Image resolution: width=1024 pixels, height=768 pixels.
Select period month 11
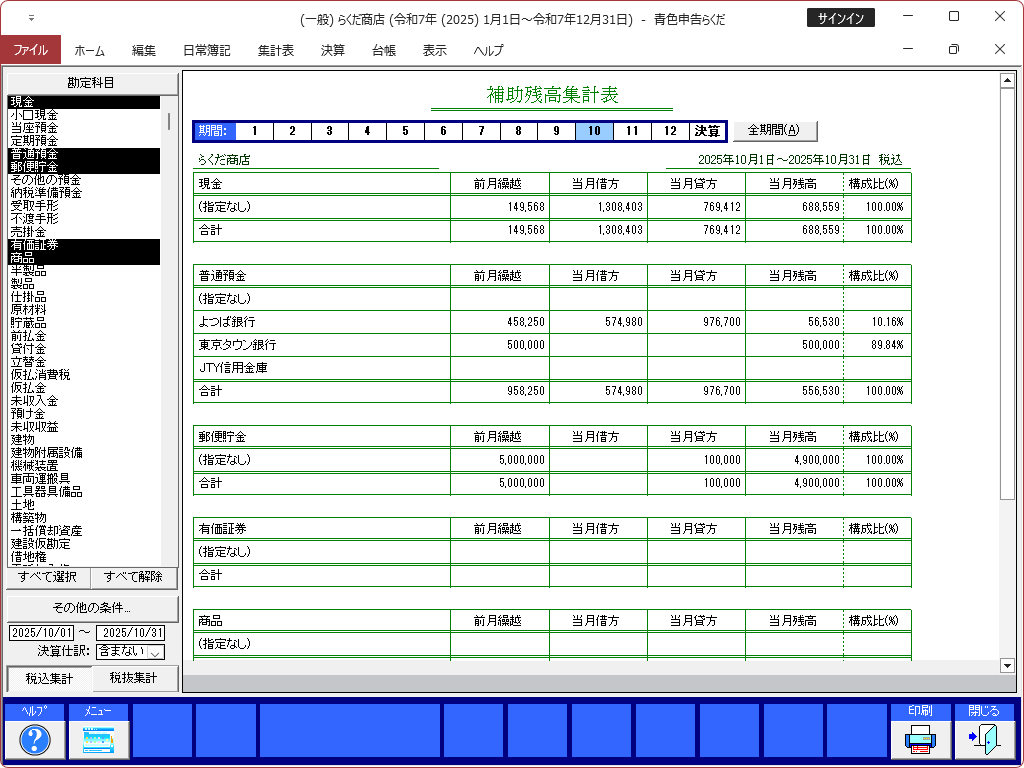click(x=631, y=131)
